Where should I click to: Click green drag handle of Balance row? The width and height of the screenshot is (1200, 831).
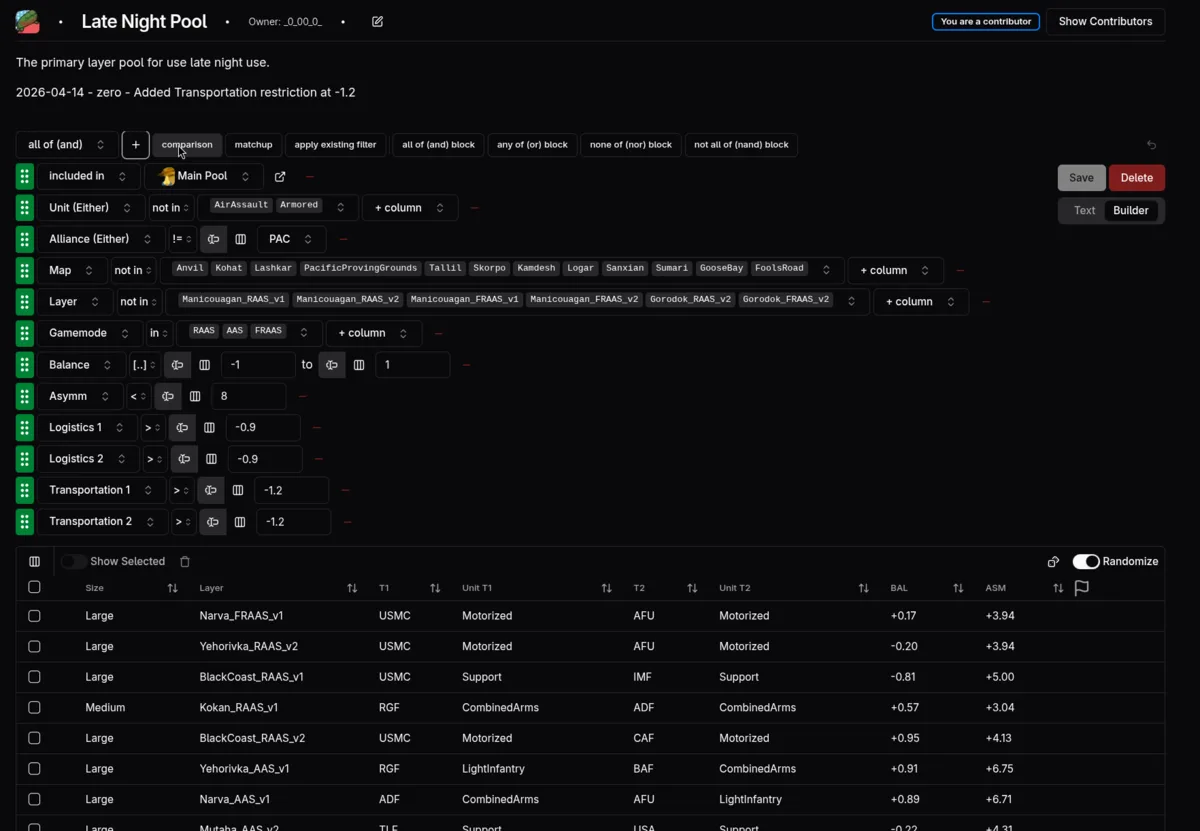tap(25, 365)
